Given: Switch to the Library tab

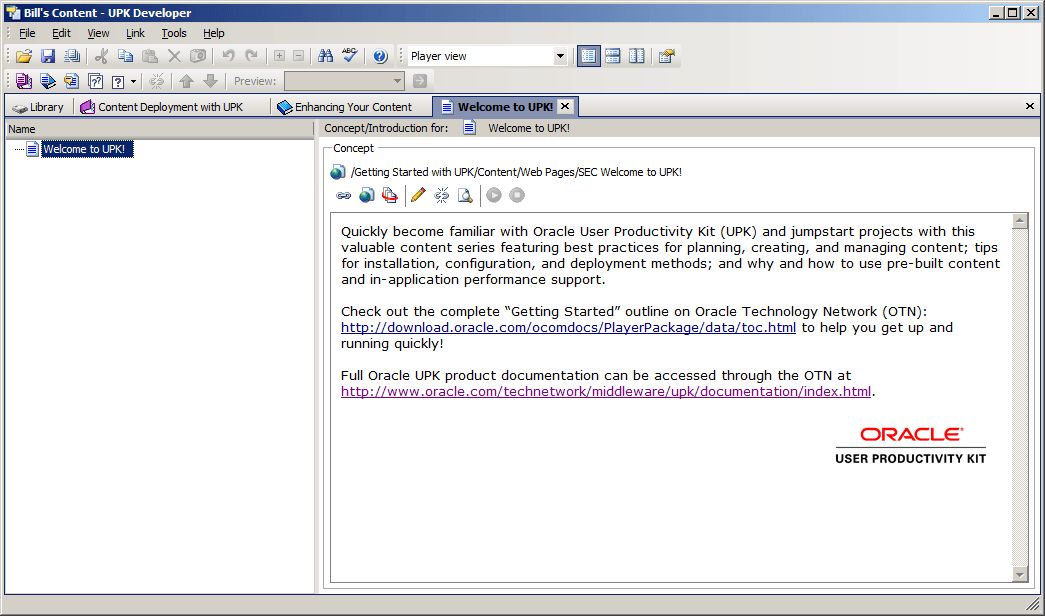Looking at the screenshot, I should [x=38, y=106].
